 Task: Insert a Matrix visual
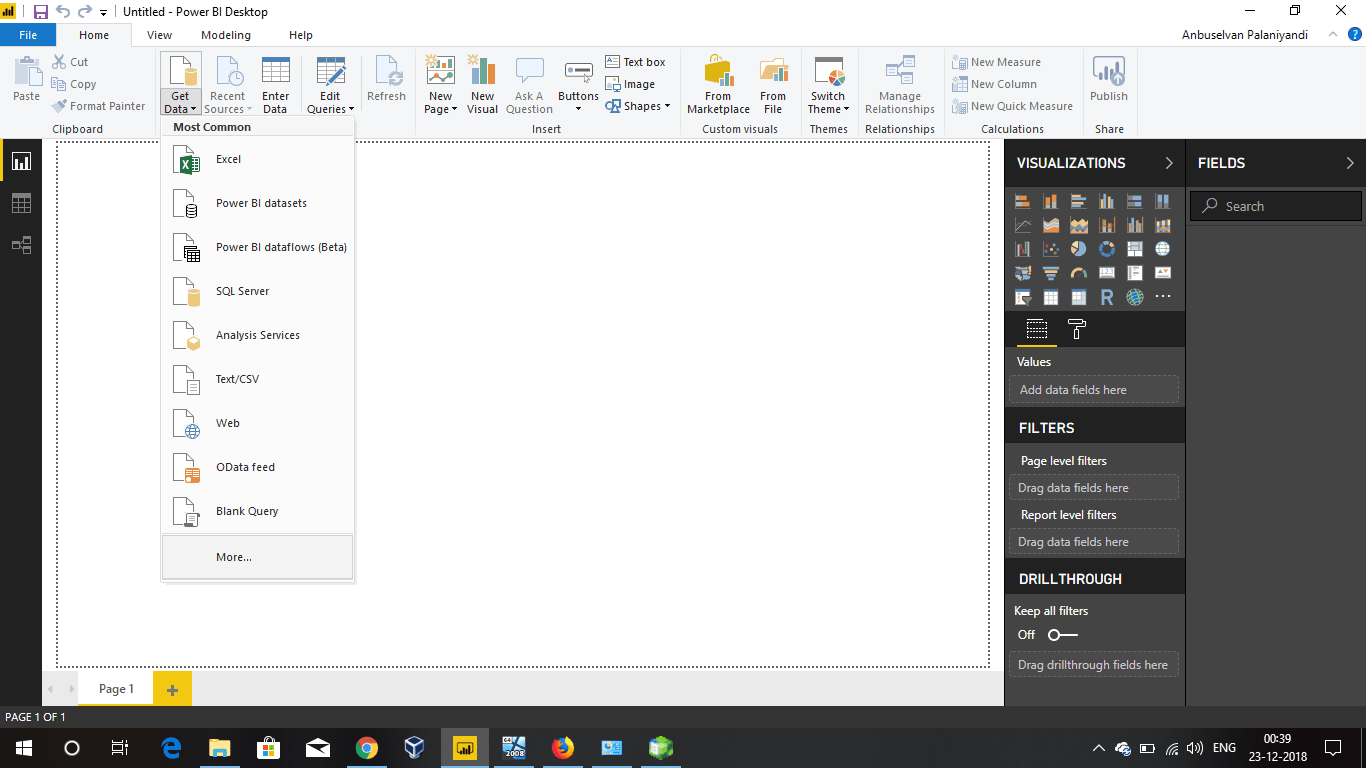pyautogui.click(x=1079, y=297)
